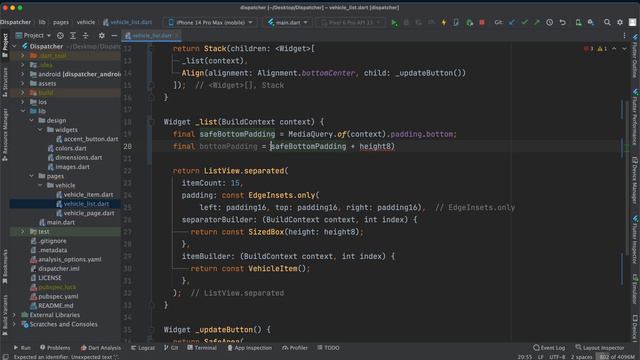Open Flutter Performance side tool window
Screen dimensions: 640x360
point(635,118)
